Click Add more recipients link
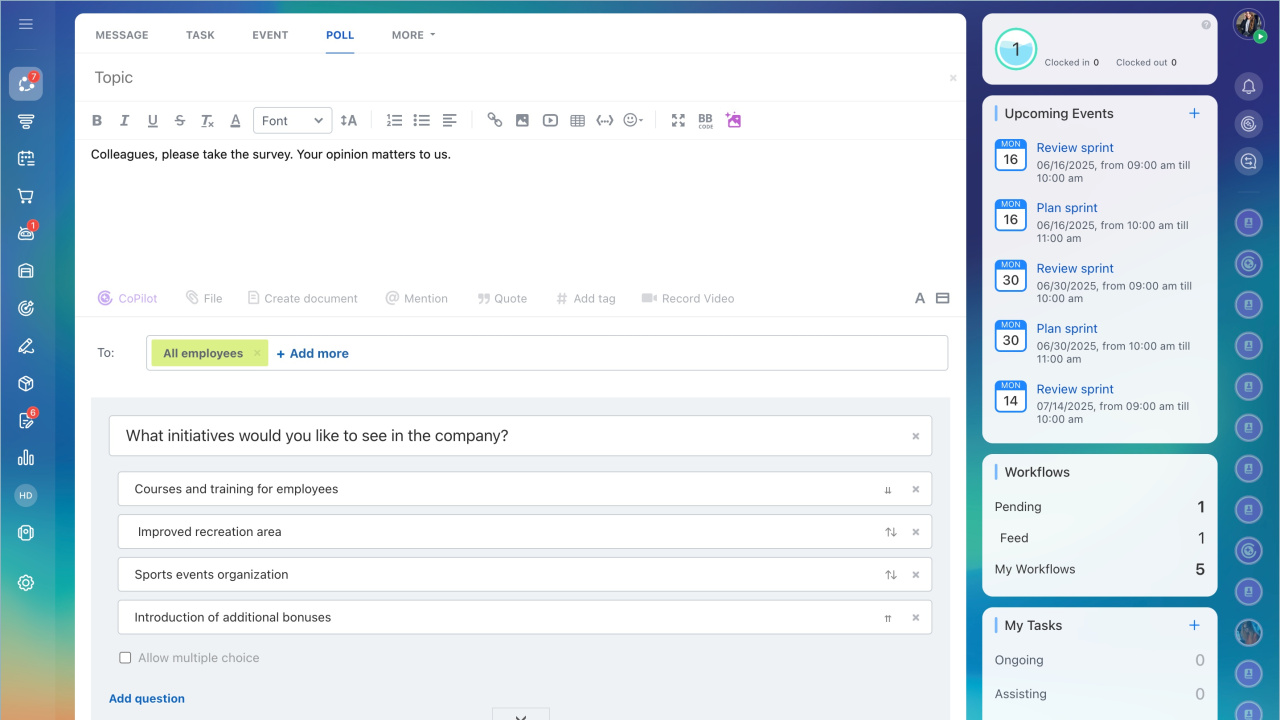The image size is (1280, 720). [x=312, y=353]
